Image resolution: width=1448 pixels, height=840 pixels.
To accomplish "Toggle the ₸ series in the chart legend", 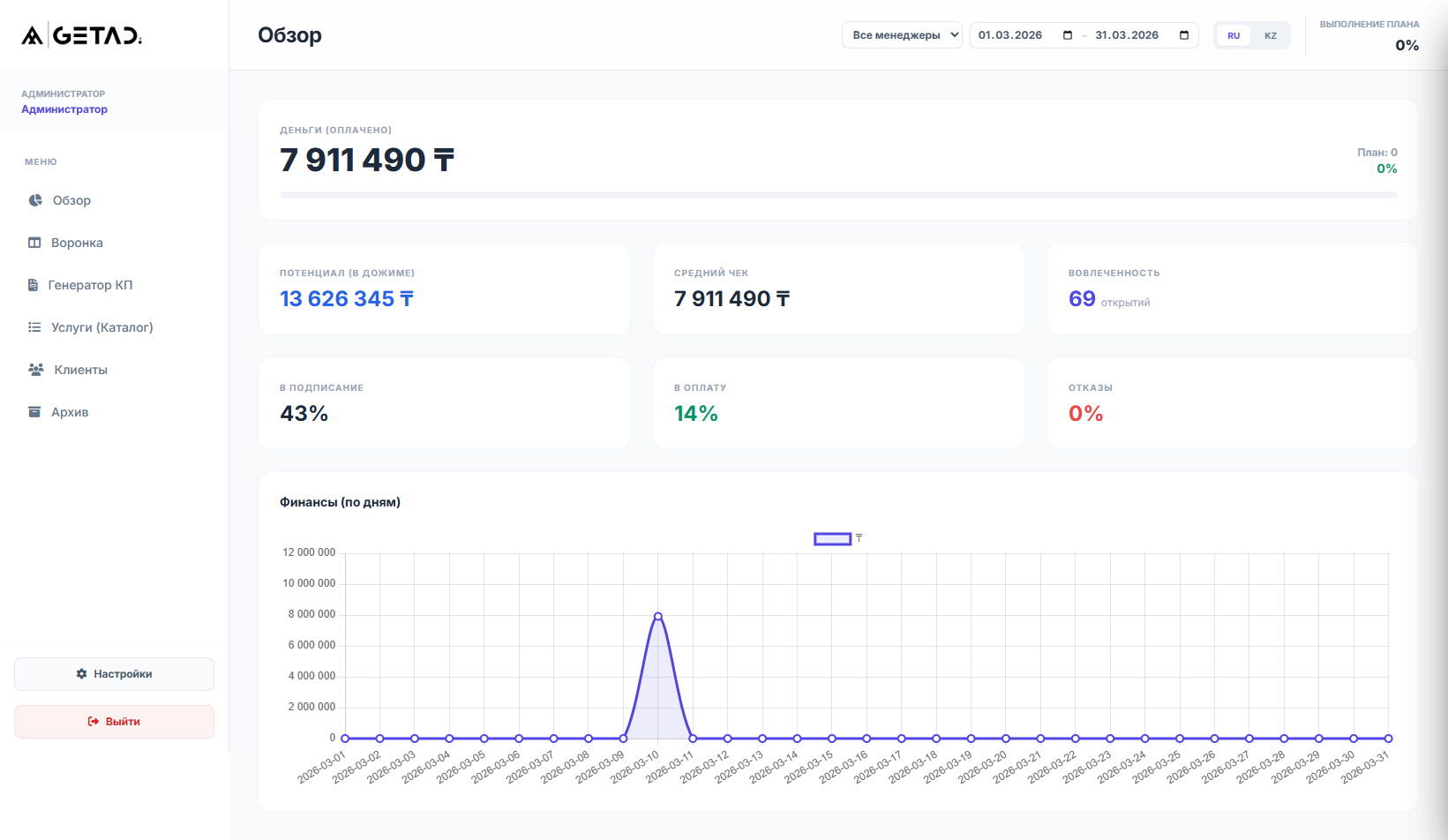I will pyautogui.click(x=837, y=538).
